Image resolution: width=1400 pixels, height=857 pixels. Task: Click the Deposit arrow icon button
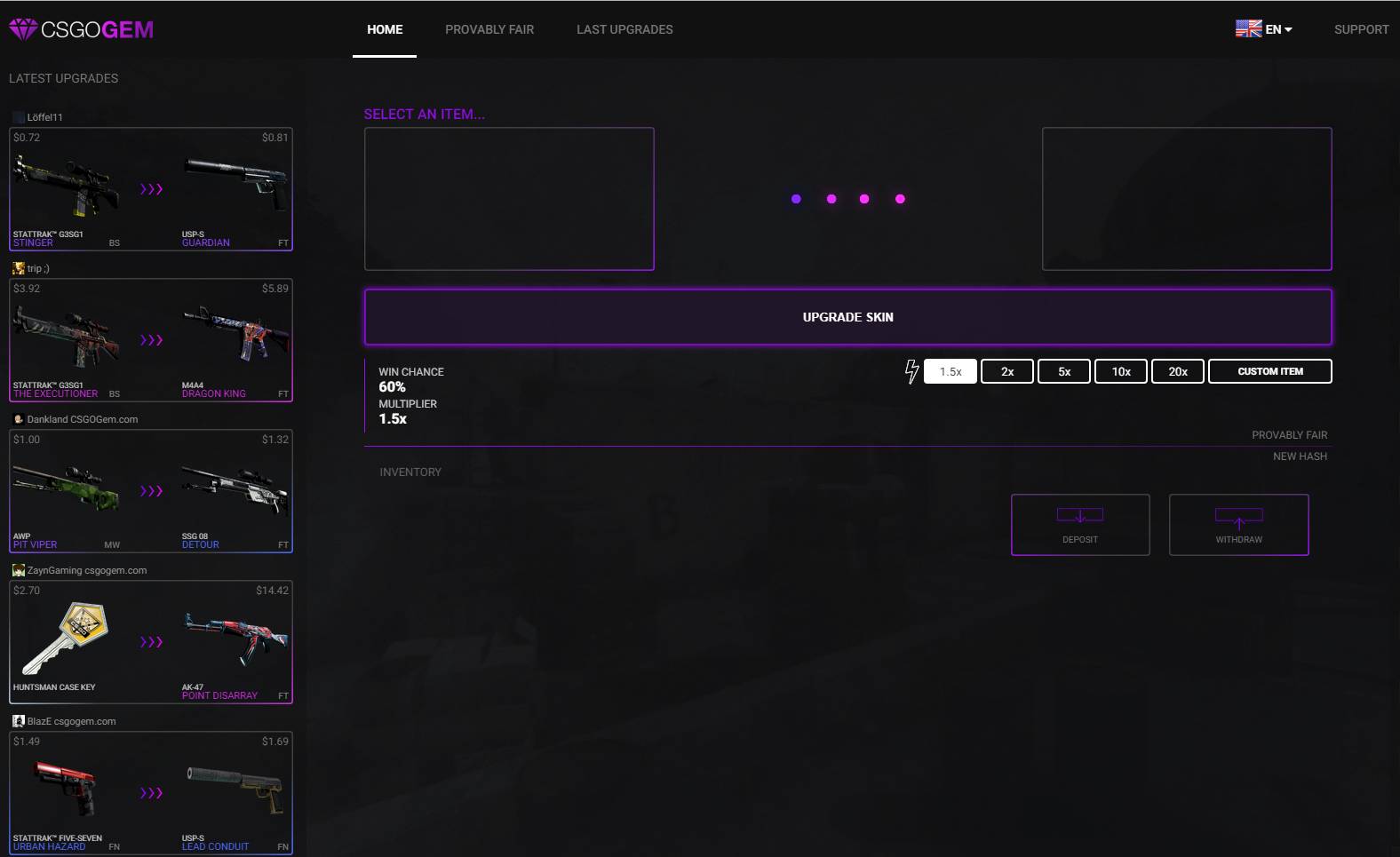pos(1080,525)
